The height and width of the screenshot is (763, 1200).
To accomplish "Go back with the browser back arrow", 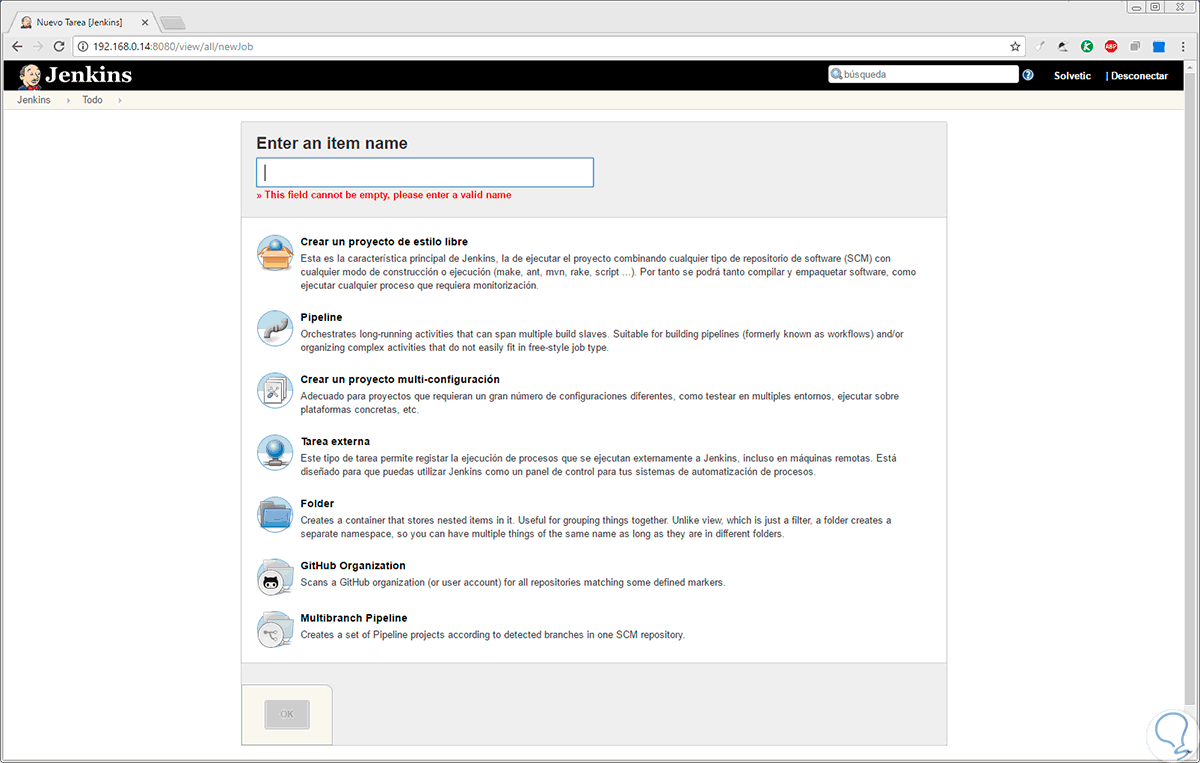I will click(17, 46).
